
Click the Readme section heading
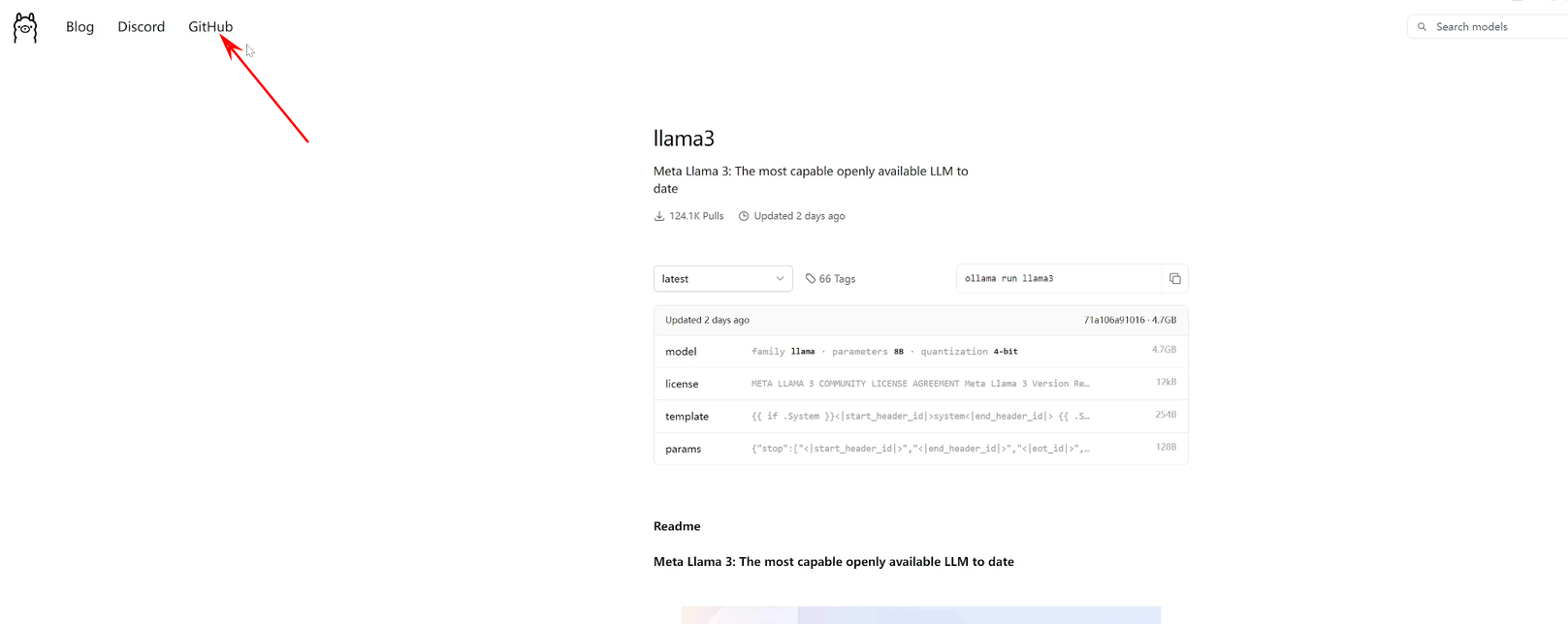(677, 526)
